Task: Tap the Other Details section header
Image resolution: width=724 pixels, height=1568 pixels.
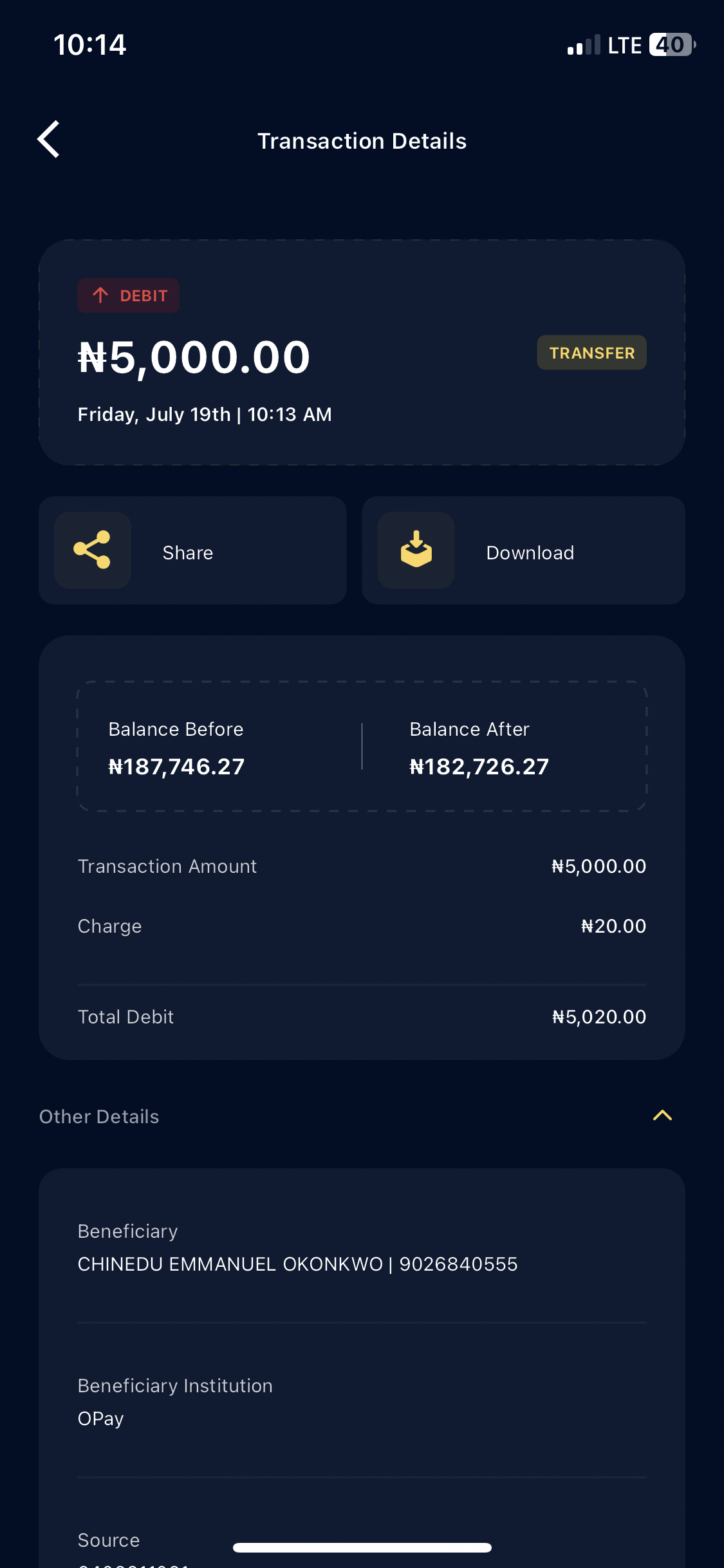Action: (x=99, y=1117)
